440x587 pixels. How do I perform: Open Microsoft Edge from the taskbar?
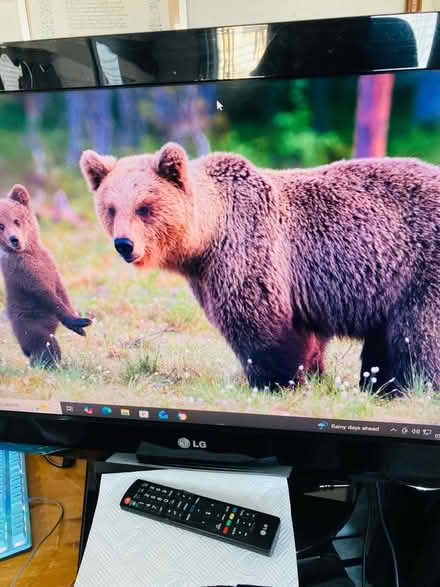click(x=107, y=411)
